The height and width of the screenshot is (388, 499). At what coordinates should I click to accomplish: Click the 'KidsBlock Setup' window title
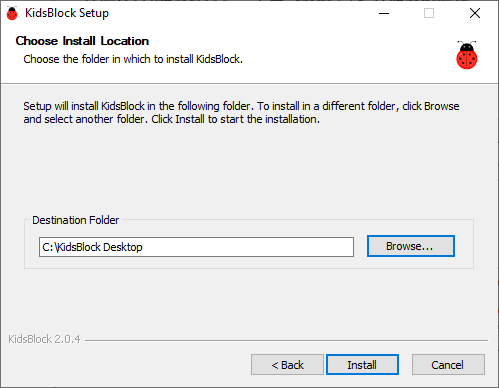pyautogui.click(x=67, y=13)
